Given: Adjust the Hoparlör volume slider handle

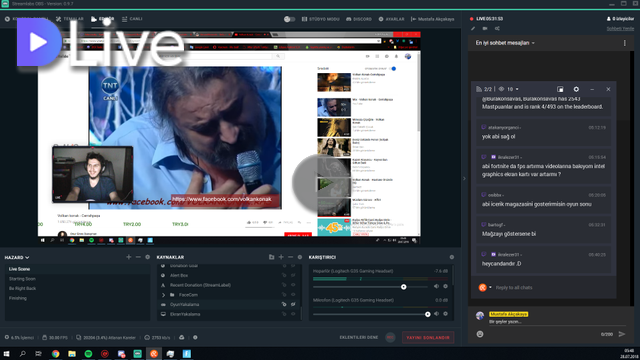Looking at the screenshot, I should pos(404,287).
